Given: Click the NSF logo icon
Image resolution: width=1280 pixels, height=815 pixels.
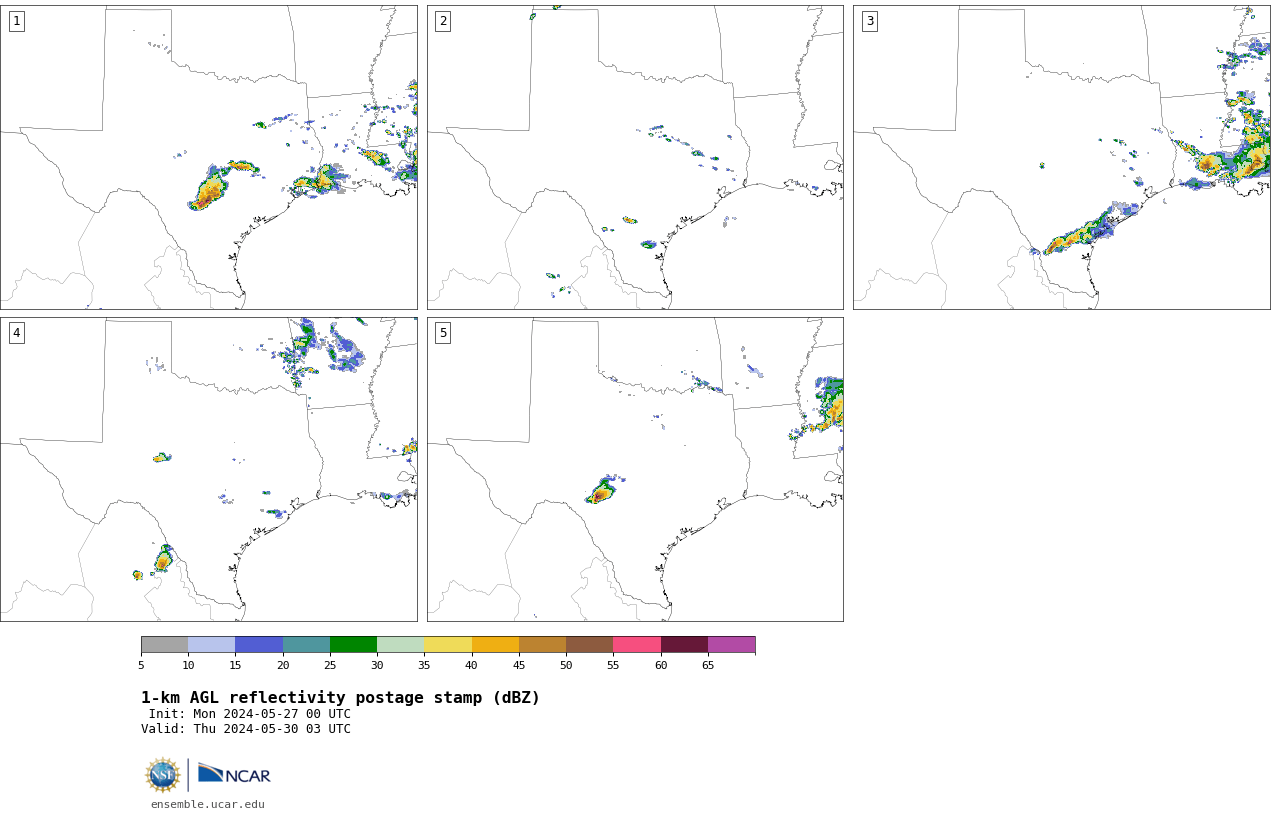Looking at the screenshot, I should click(x=163, y=775).
